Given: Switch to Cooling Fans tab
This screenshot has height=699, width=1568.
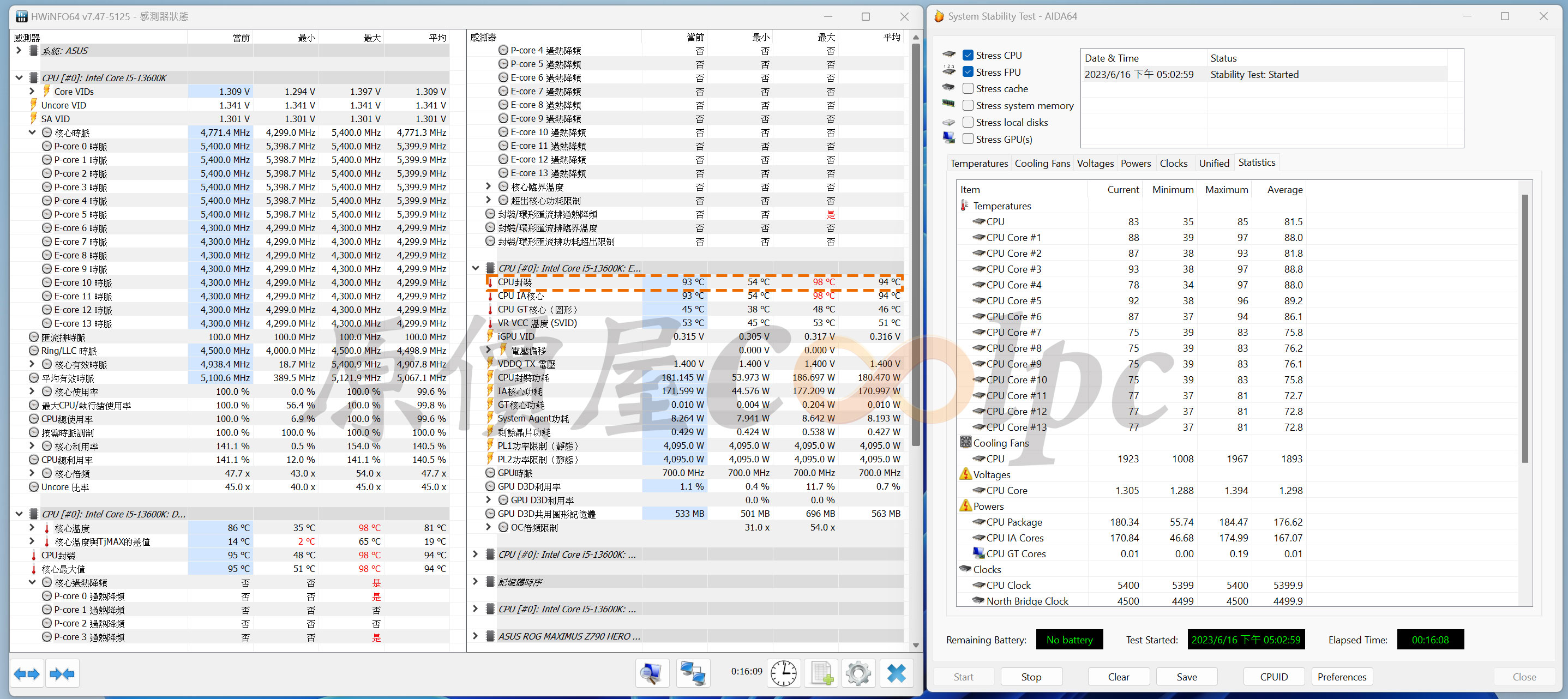Looking at the screenshot, I should tap(1042, 163).
